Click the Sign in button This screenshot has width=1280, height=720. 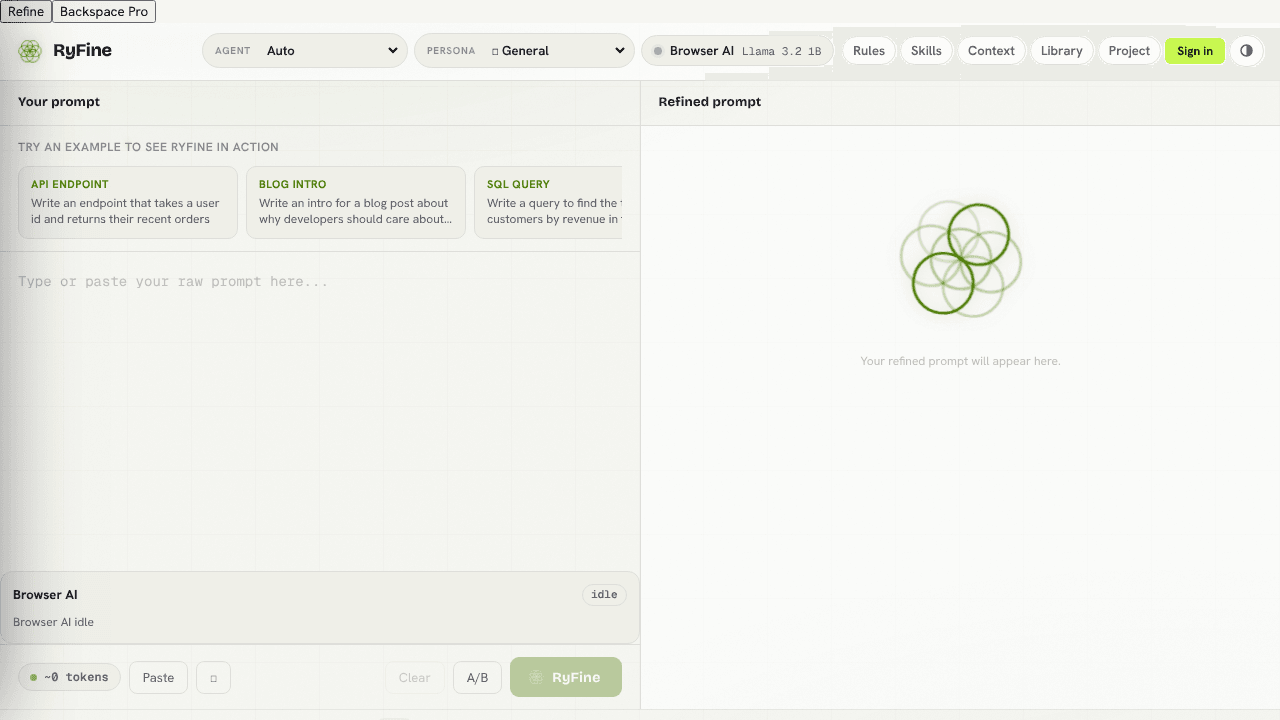point(1195,51)
